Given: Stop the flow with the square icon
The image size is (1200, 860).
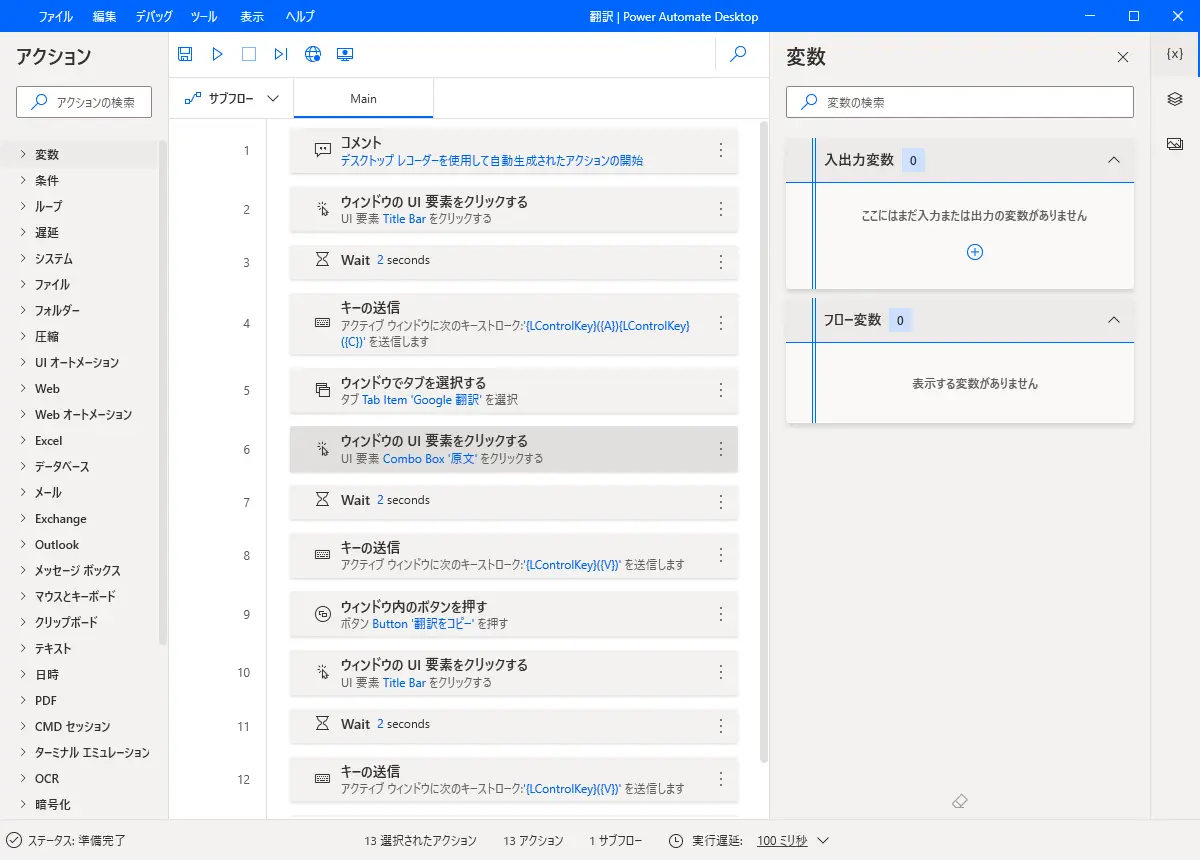Looking at the screenshot, I should [x=249, y=54].
